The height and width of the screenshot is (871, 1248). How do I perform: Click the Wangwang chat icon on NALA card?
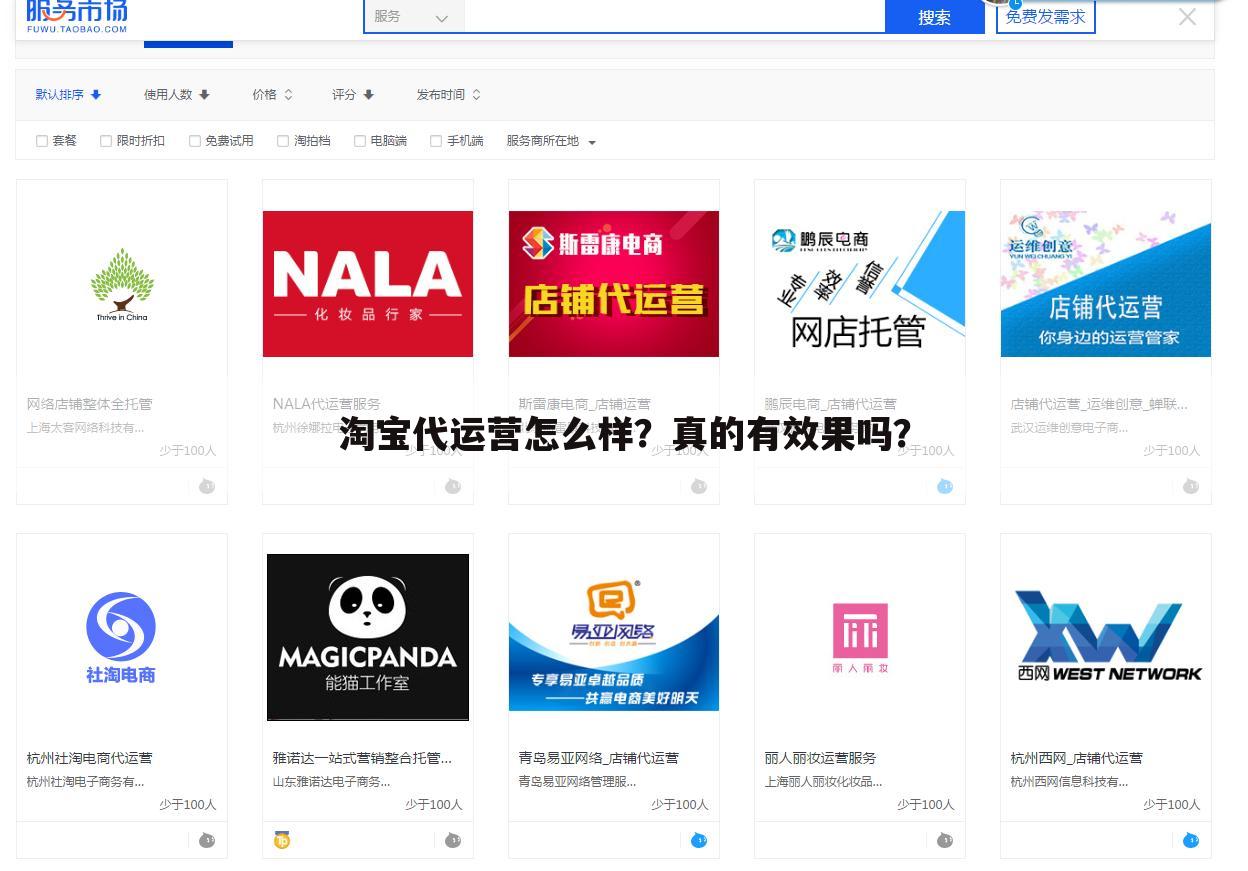(453, 486)
